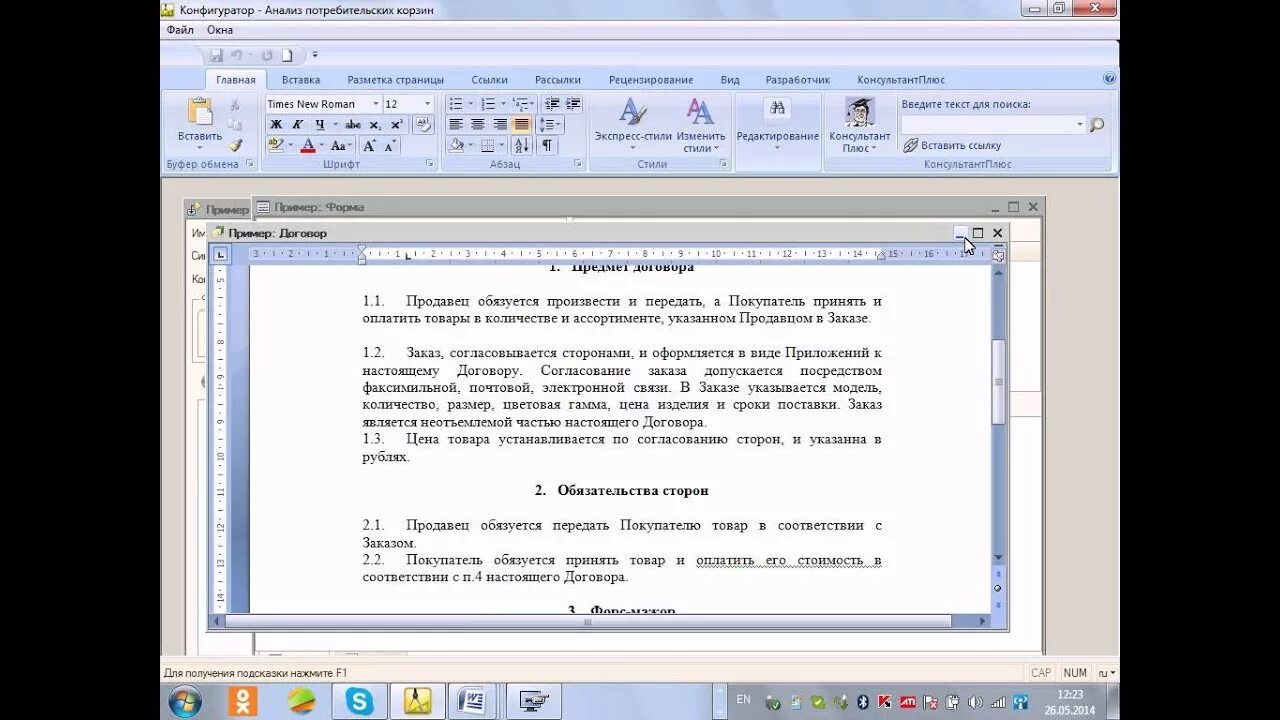
Task: Click the Copy icon in the clipboard group
Action: pos(235,125)
